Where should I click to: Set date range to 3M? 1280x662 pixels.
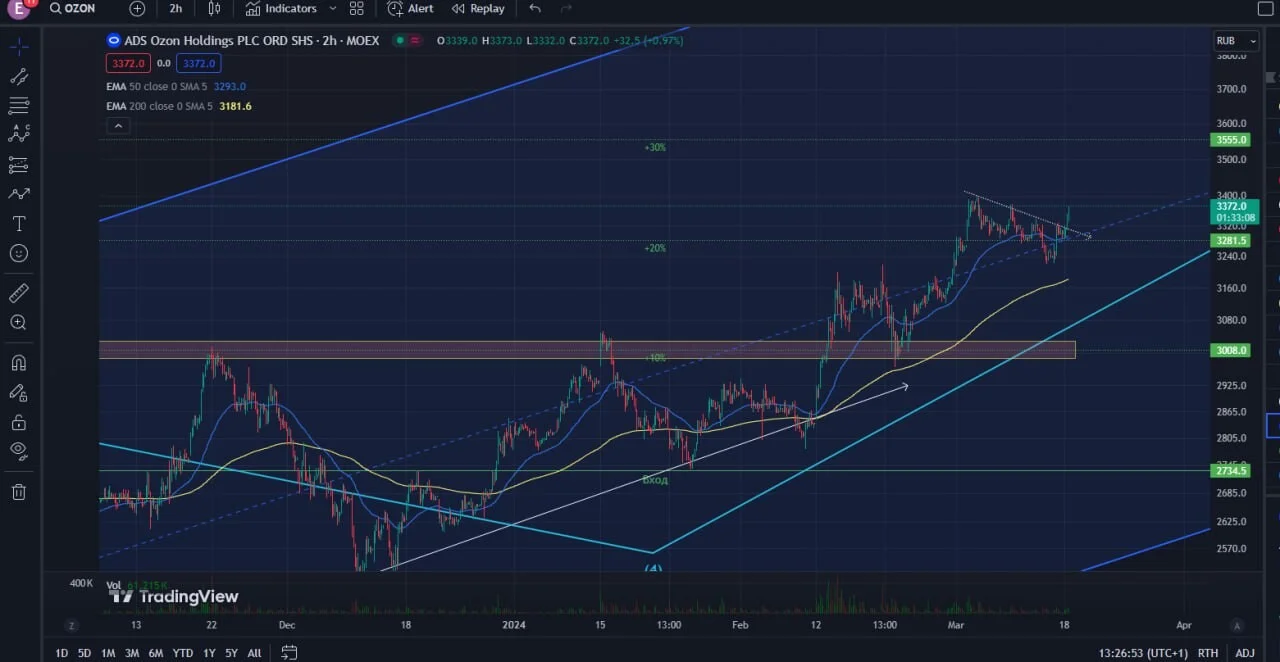tap(132, 653)
